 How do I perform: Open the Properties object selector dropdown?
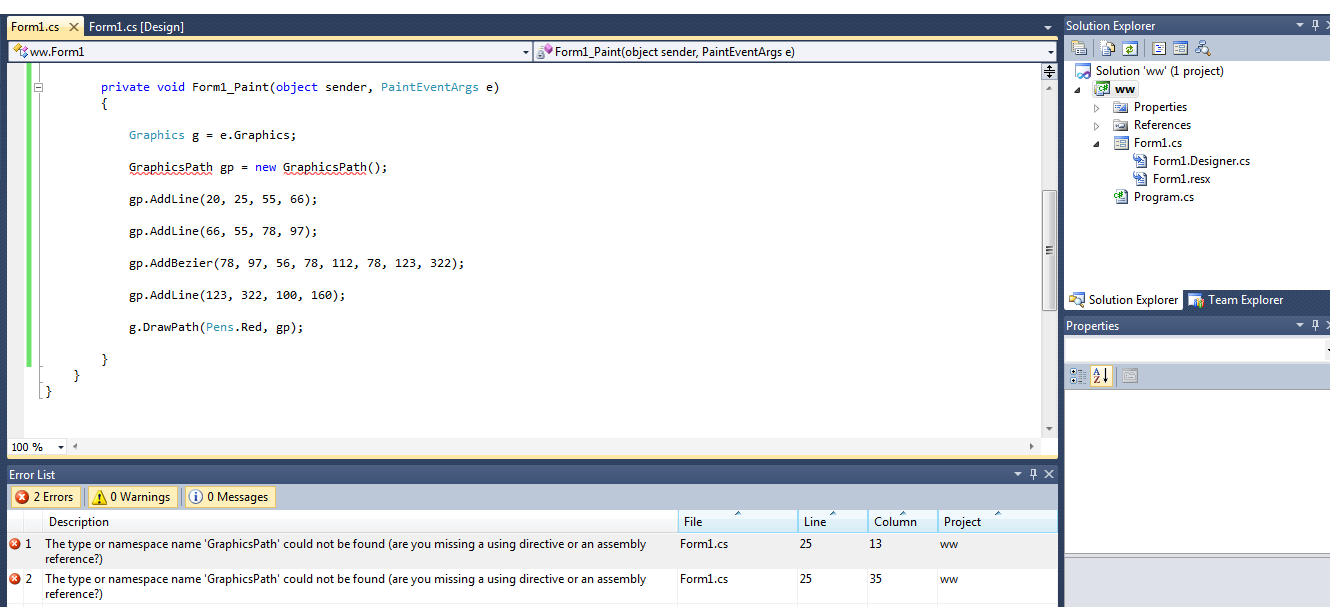pyautogui.click(x=1326, y=350)
